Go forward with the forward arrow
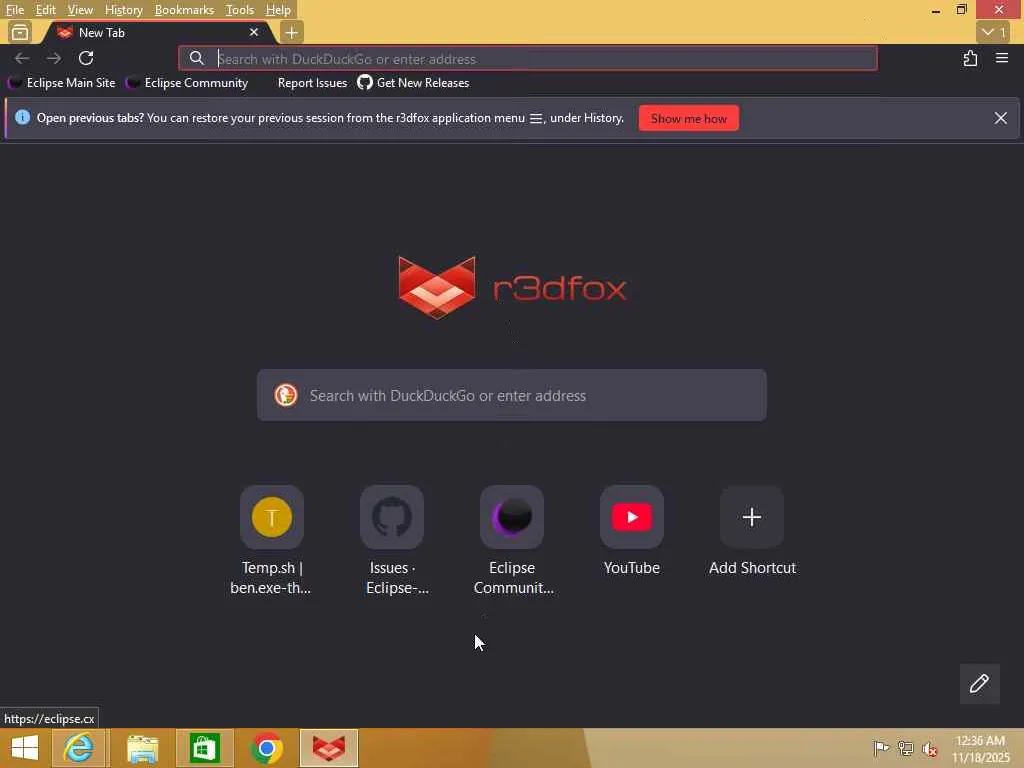 pyautogui.click(x=54, y=58)
